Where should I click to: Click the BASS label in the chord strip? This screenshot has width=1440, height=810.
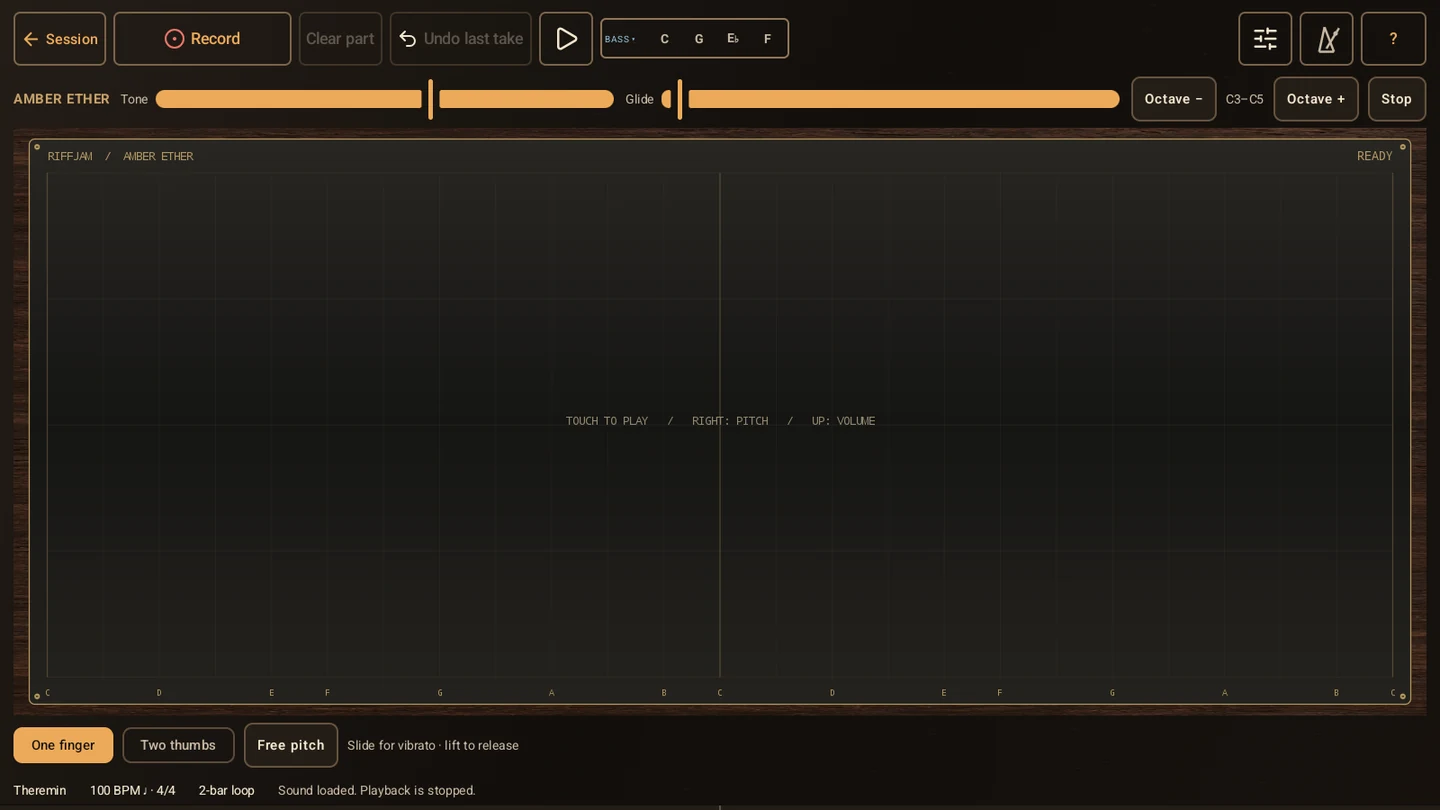pyautogui.click(x=620, y=39)
